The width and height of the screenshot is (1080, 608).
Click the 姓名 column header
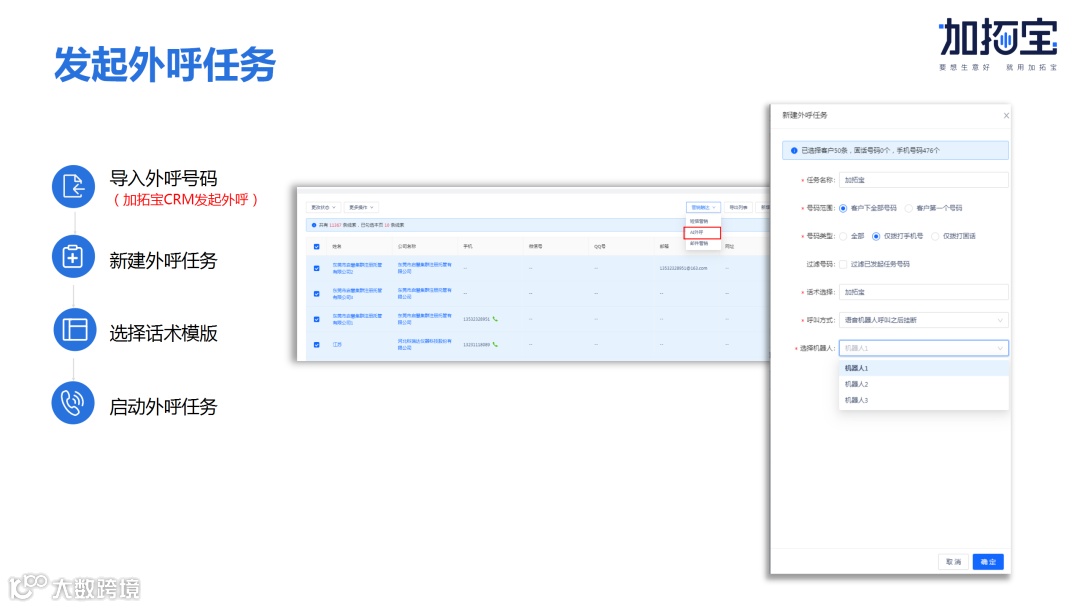point(337,247)
